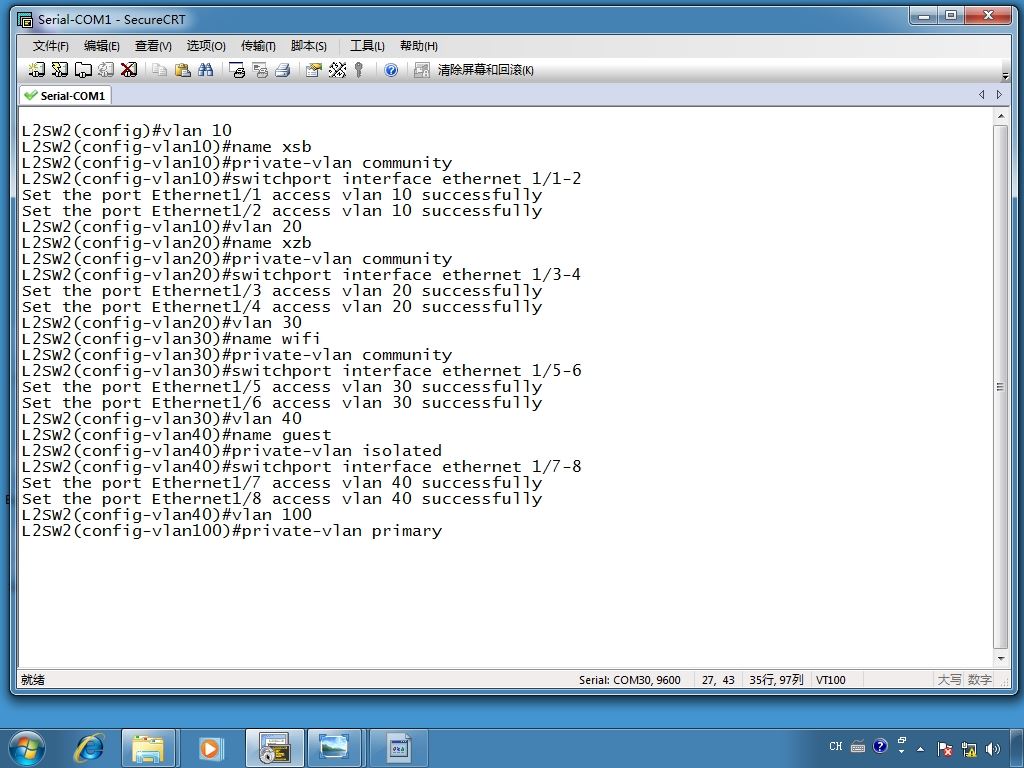Click the Paste clipboard icon

[x=183, y=69]
